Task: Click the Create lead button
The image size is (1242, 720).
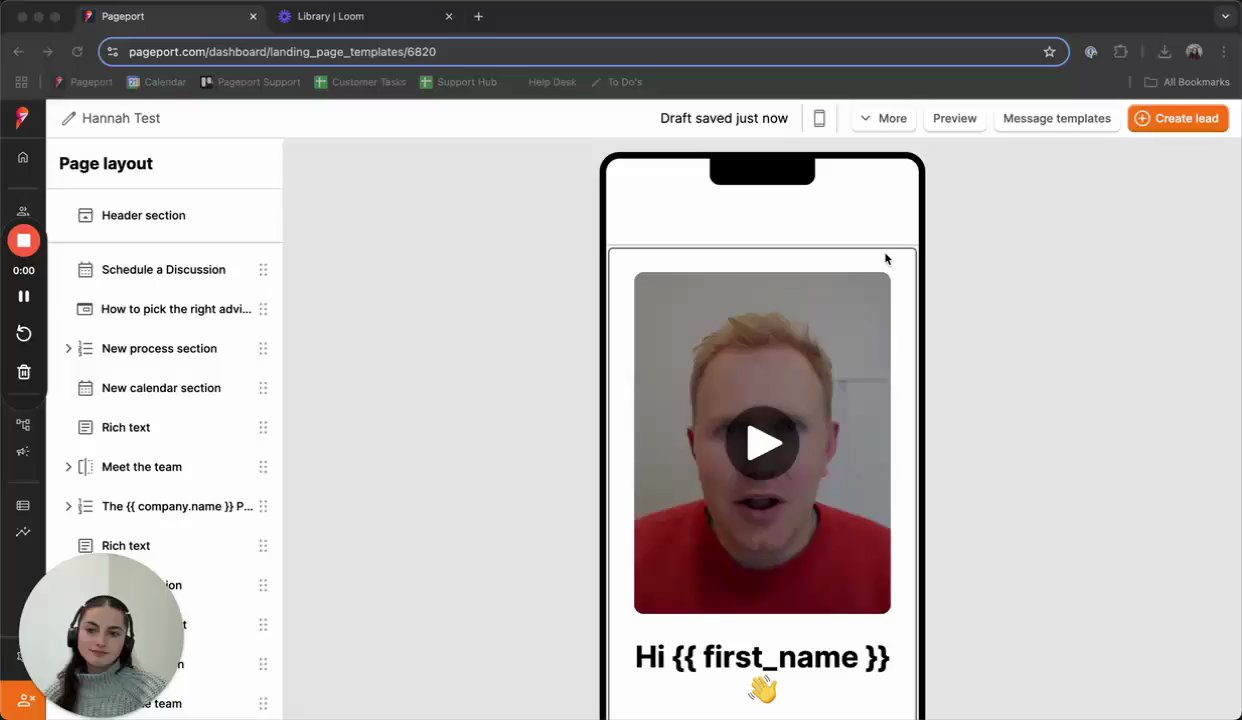Action: pos(1178,118)
